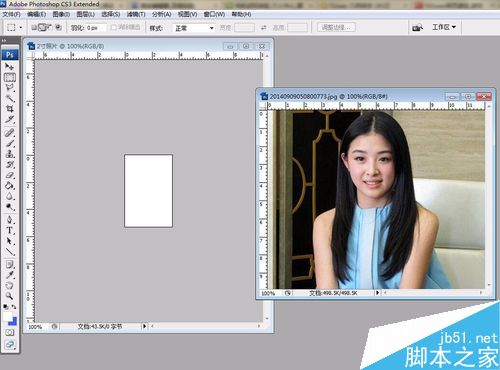
Task: Choose Add to Selection mode
Action: pos(42,27)
